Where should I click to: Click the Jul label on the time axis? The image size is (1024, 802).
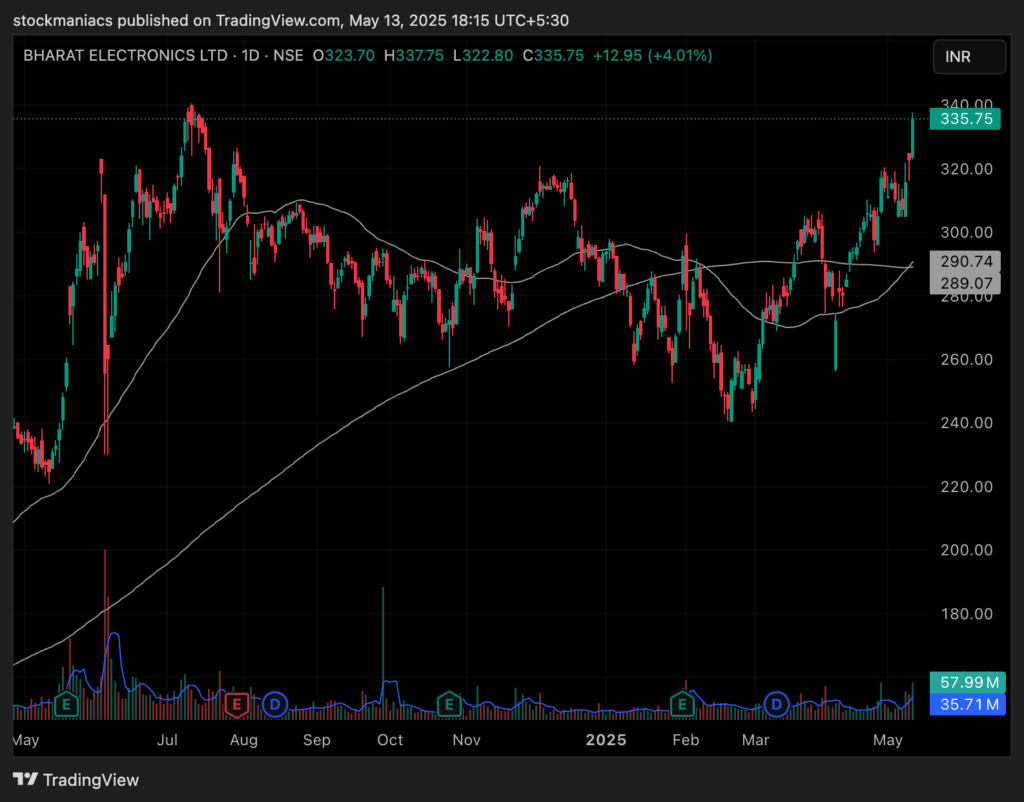pos(168,740)
